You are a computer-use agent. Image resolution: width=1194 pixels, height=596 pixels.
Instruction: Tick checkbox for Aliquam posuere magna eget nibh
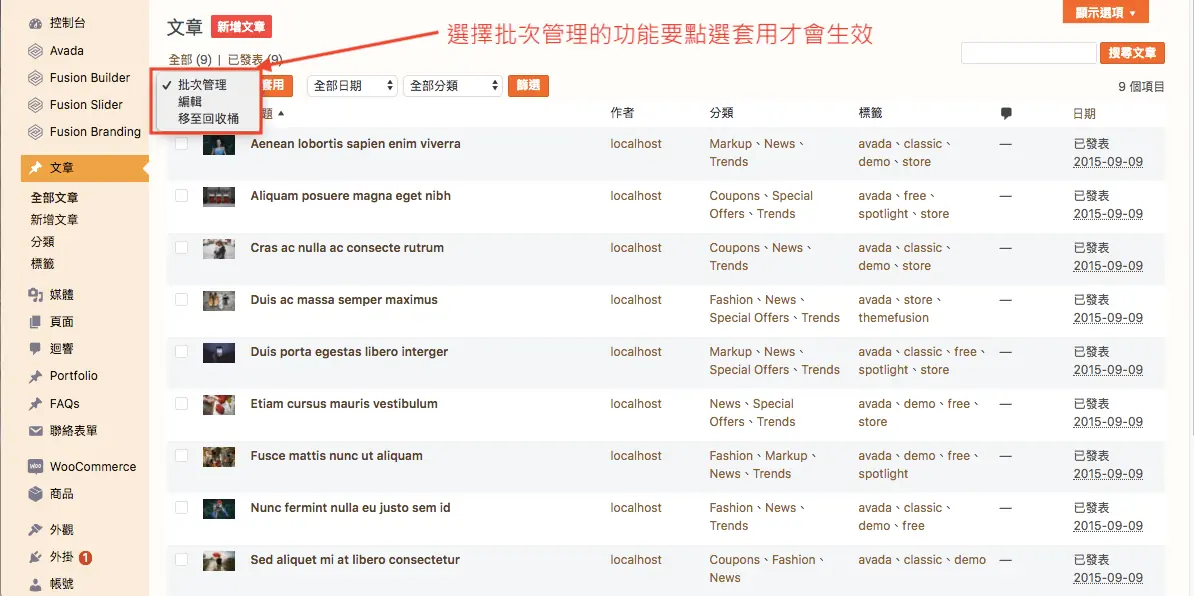(181, 196)
